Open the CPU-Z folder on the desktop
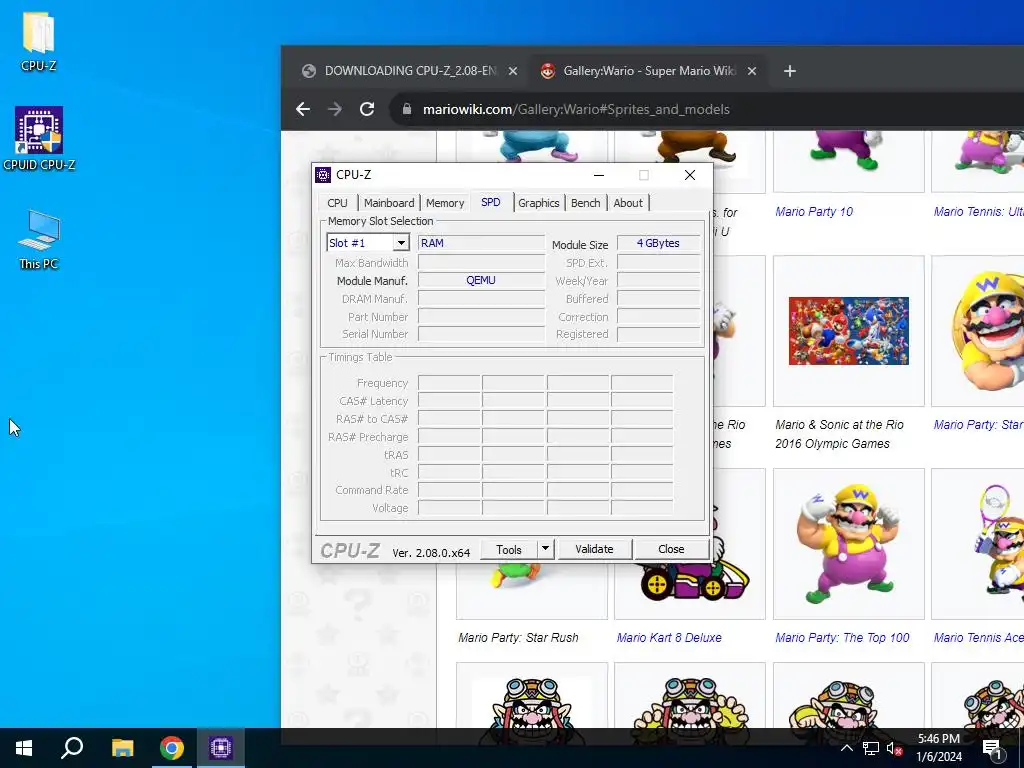Screen dimensions: 1024x768 coord(39,40)
